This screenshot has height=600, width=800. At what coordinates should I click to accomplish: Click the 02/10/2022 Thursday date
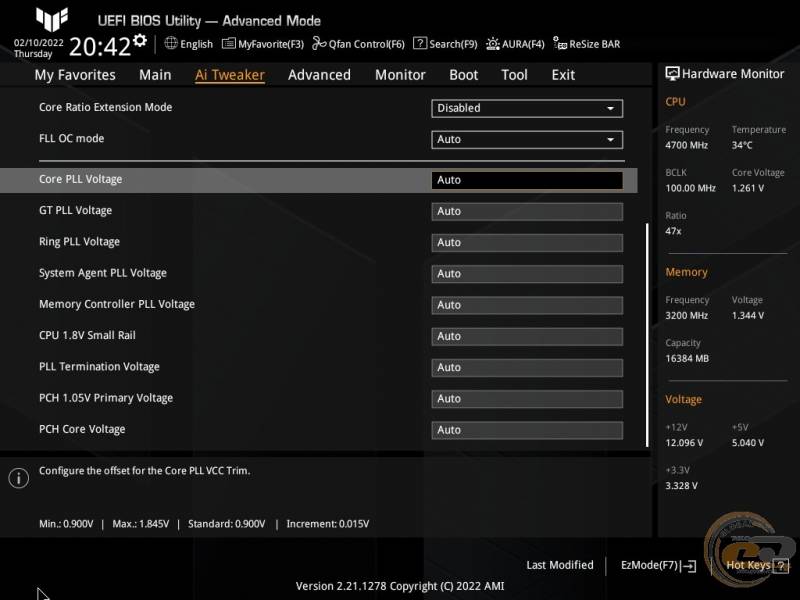click(38, 48)
